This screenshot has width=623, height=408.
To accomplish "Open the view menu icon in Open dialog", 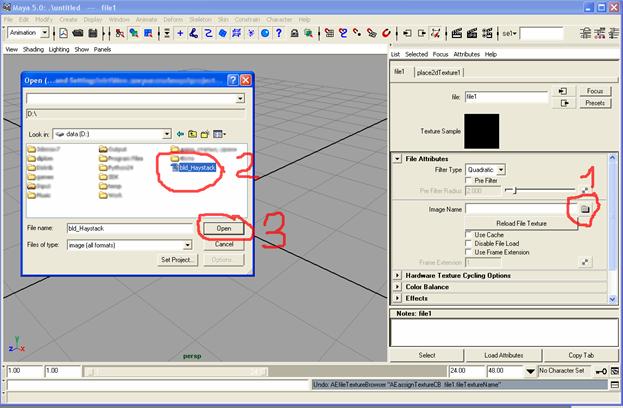I will 219,133.
